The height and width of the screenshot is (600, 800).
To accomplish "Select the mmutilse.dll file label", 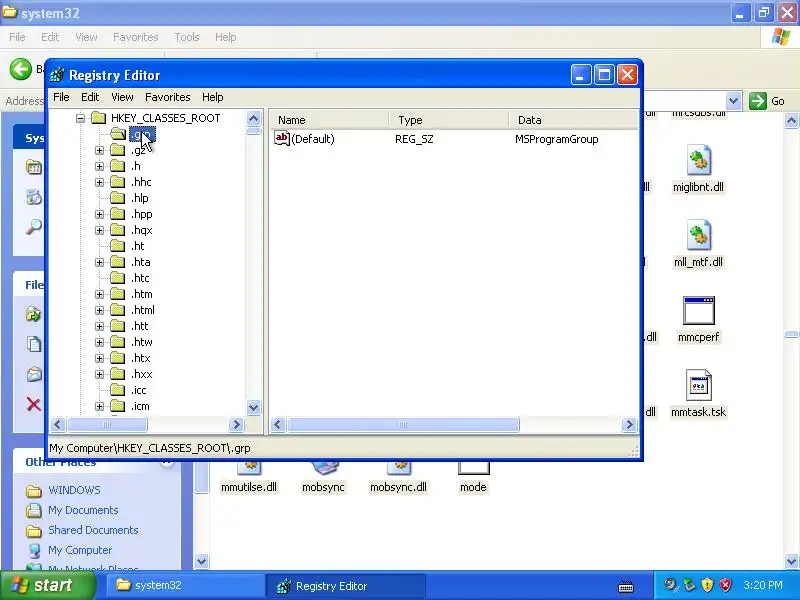I will pos(249,487).
